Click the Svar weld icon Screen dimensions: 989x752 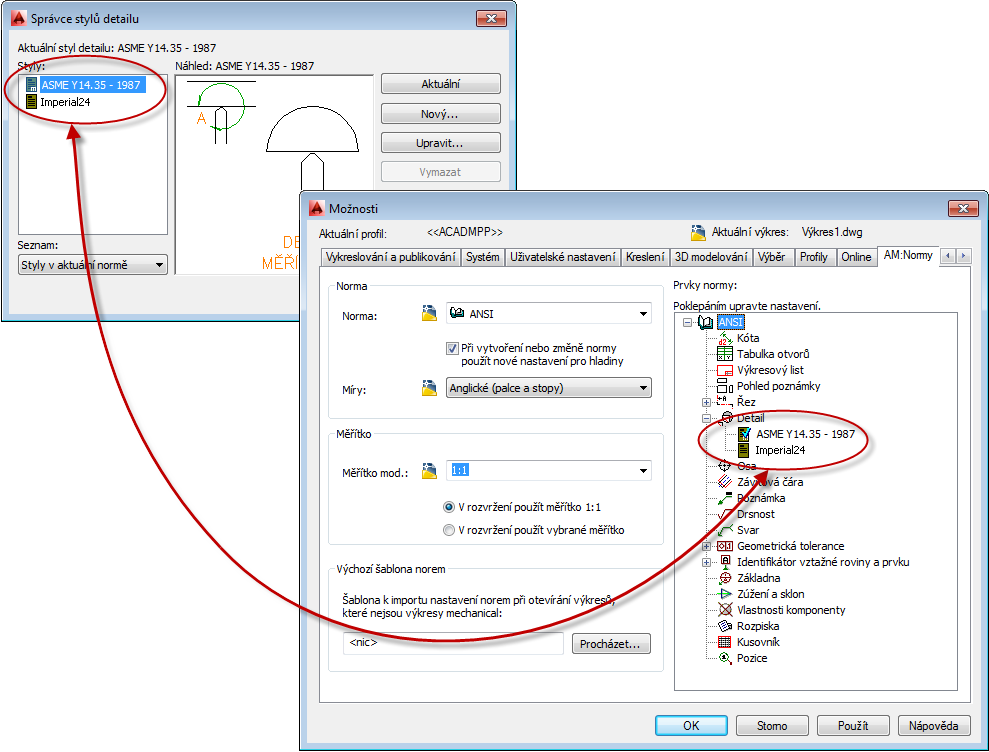725,530
